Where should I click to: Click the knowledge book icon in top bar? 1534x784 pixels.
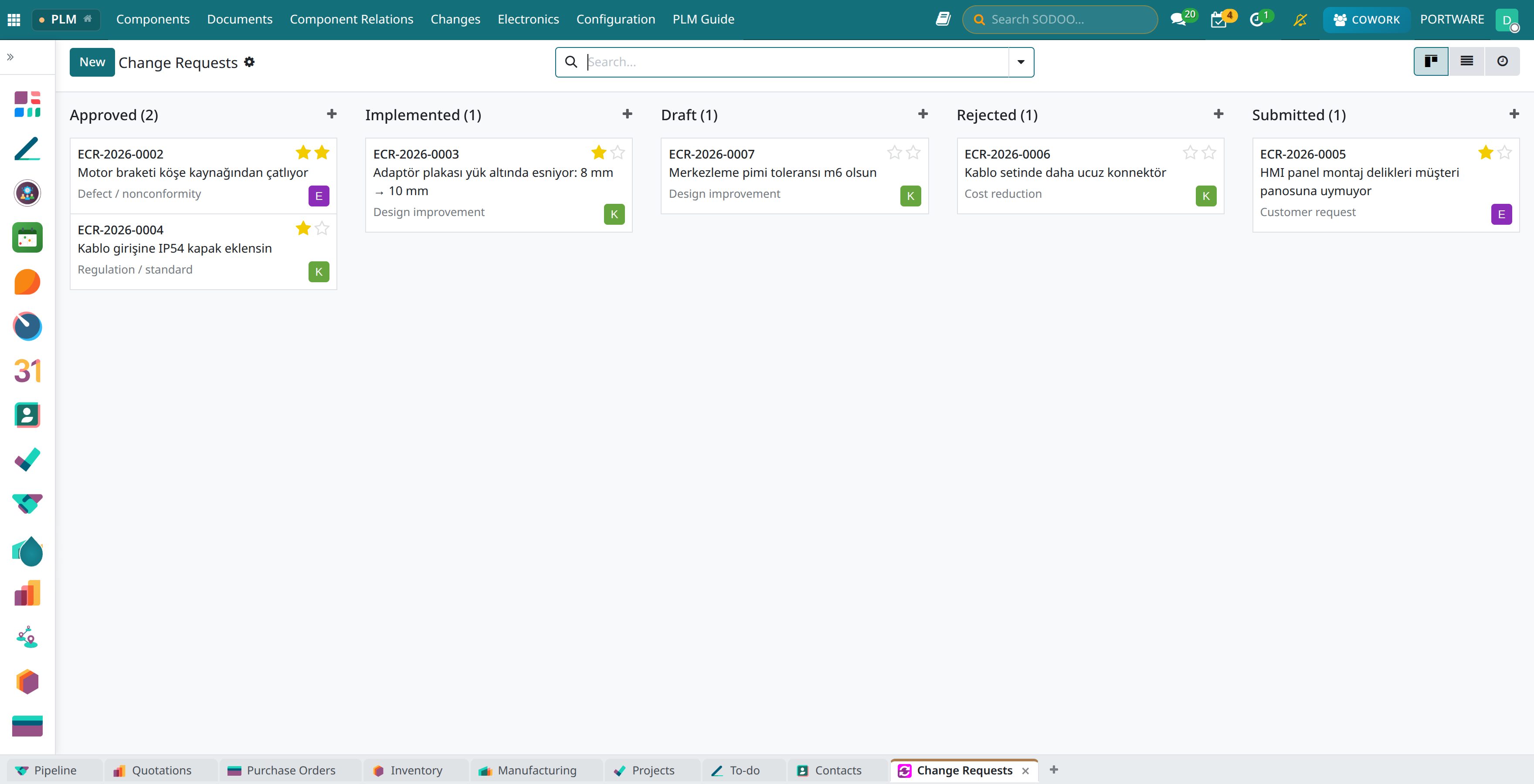click(943, 19)
